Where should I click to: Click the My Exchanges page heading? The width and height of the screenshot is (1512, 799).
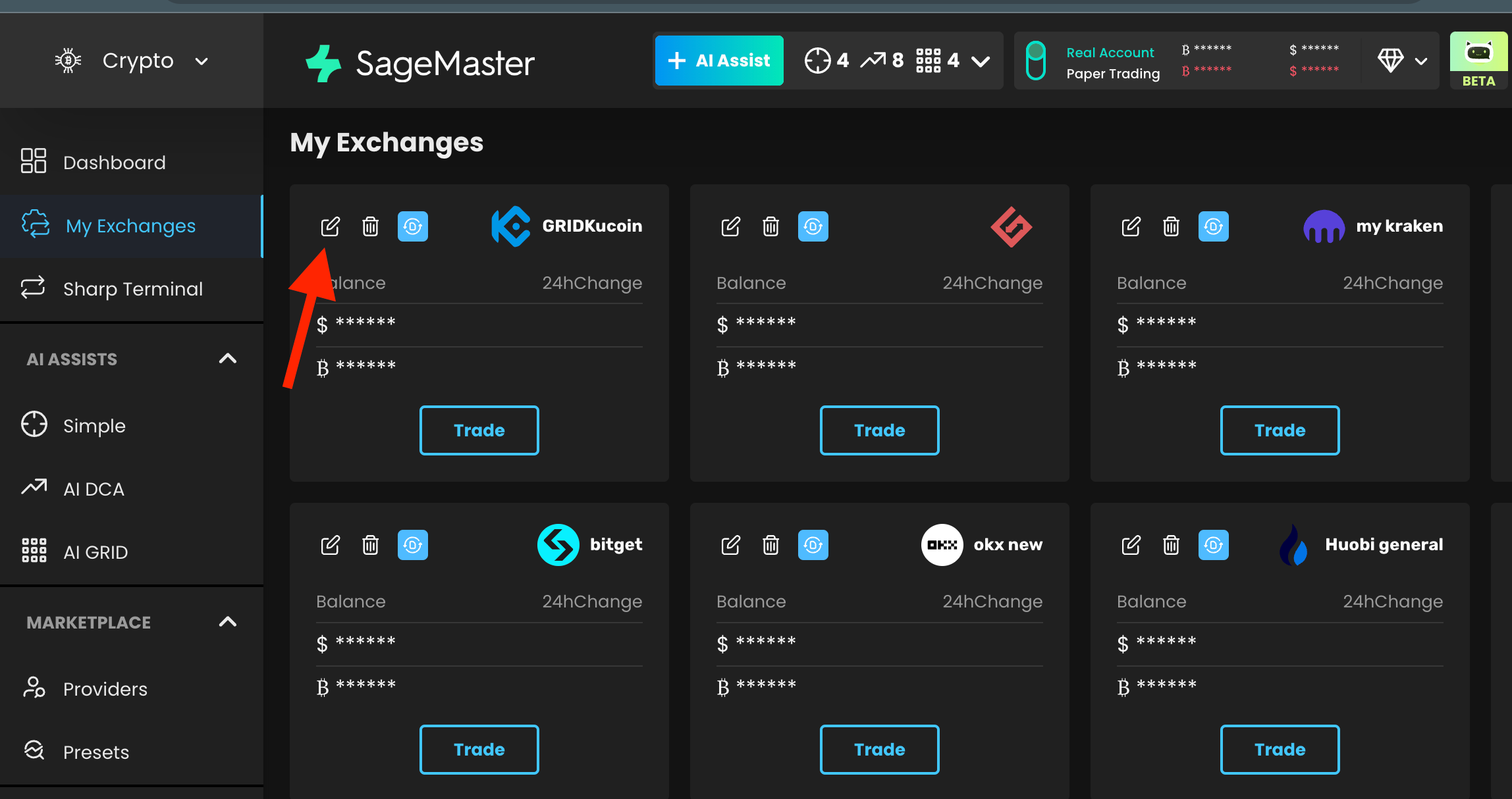coord(387,143)
